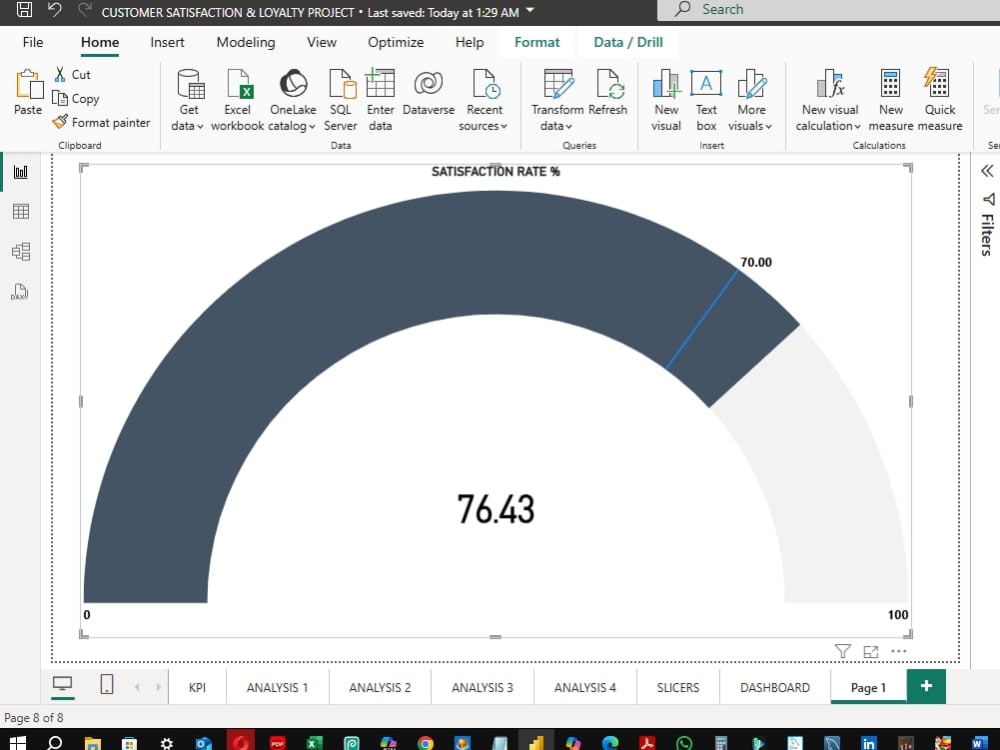Click the visual's filter funnel icon
The height and width of the screenshot is (750, 1000).
(842, 651)
